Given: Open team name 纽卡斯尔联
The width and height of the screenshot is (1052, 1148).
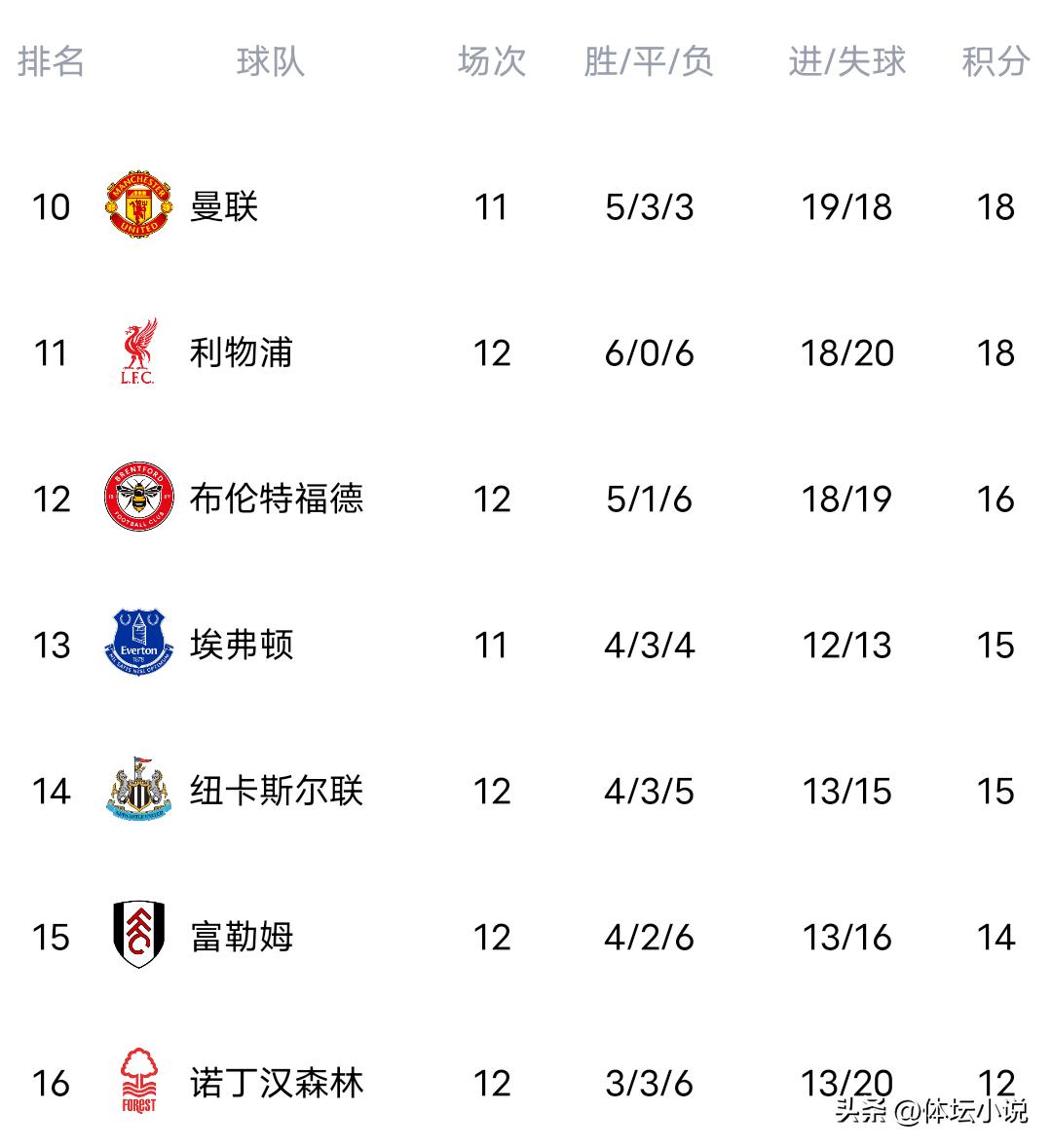Looking at the screenshot, I should pyautogui.click(x=277, y=791).
